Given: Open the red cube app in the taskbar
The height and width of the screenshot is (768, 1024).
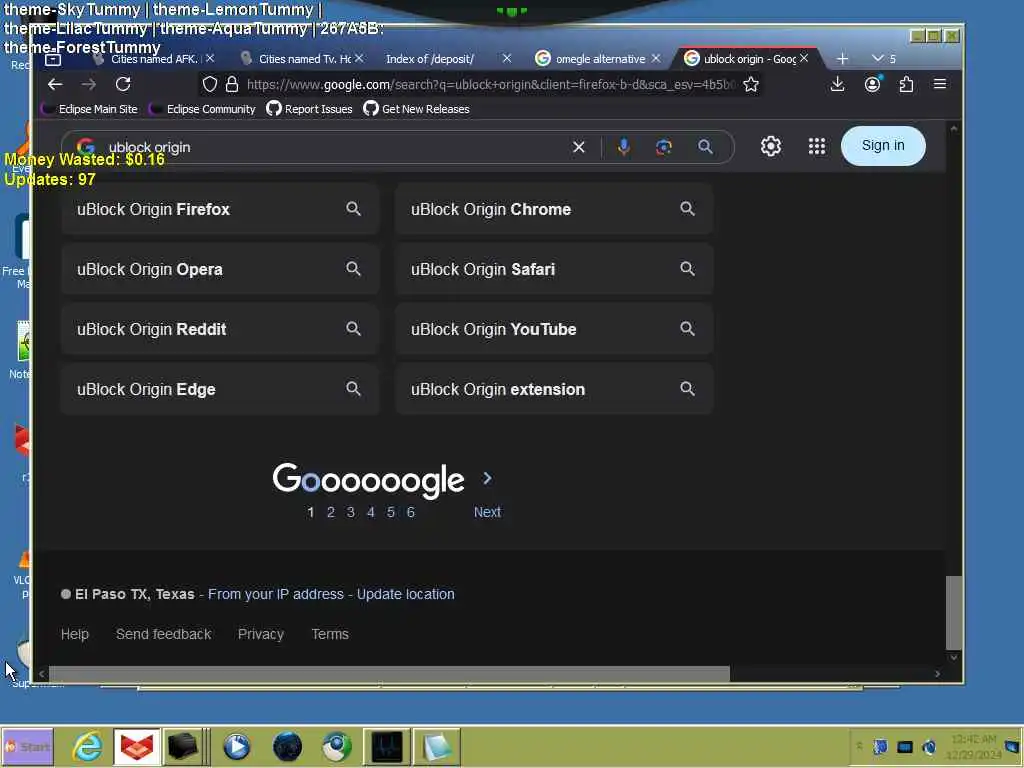Looking at the screenshot, I should (136, 746).
